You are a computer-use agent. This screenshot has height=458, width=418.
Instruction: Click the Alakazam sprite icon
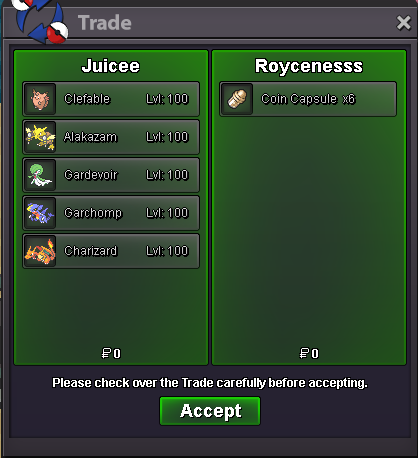40,137
